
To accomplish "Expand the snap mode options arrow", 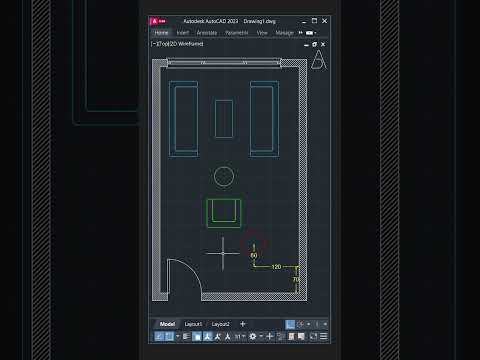I will [309, 324].
